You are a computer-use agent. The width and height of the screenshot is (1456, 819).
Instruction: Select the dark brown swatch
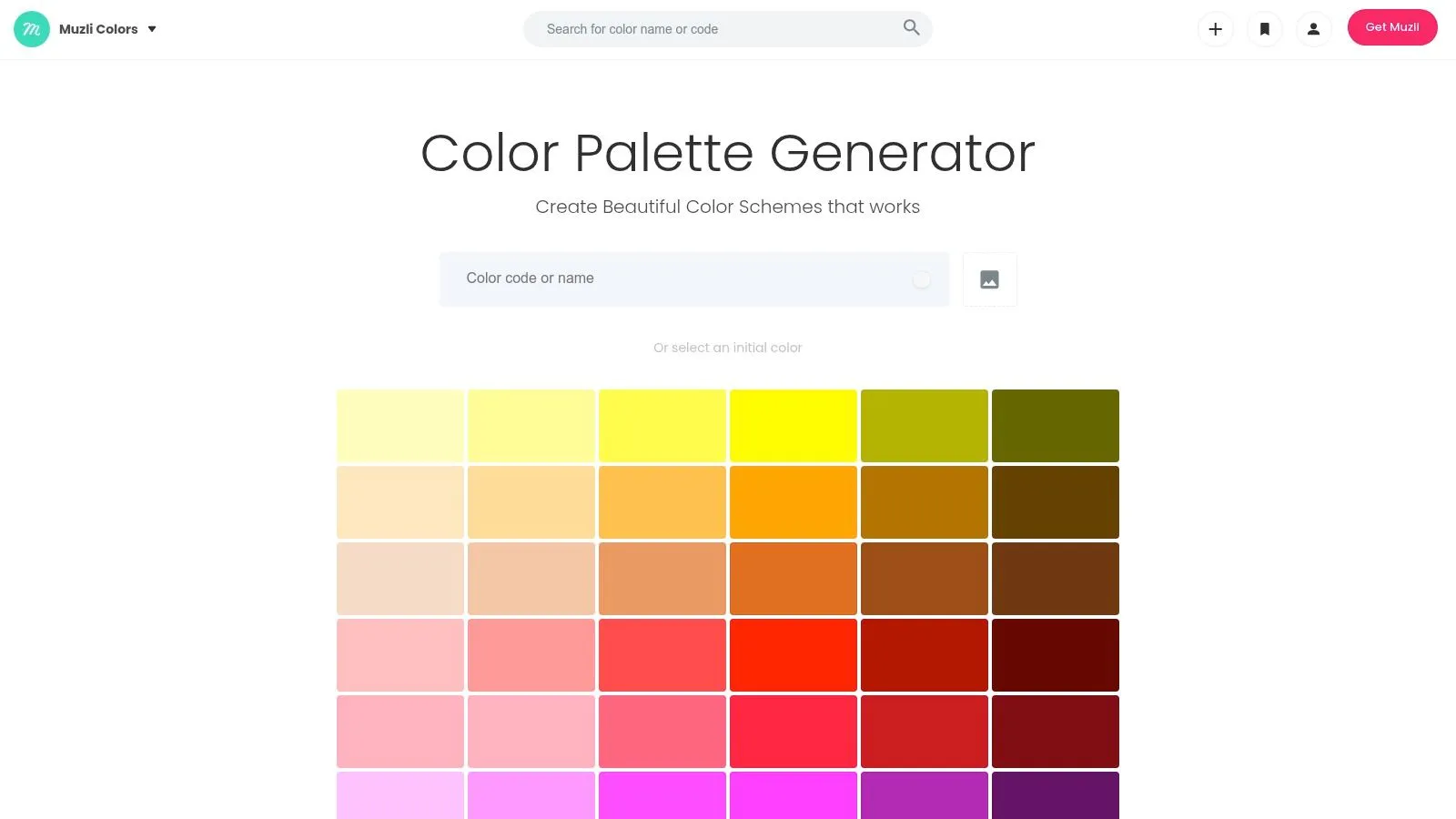[1056, 501]
